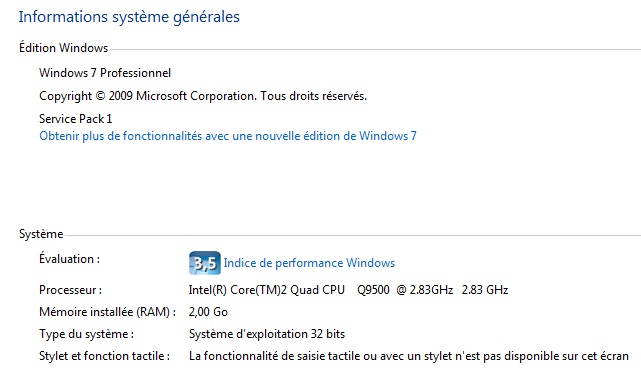Screen dimensions: 641x374
Task: Click the Mémoire installée (RAM) label
Action: [108, 312]
